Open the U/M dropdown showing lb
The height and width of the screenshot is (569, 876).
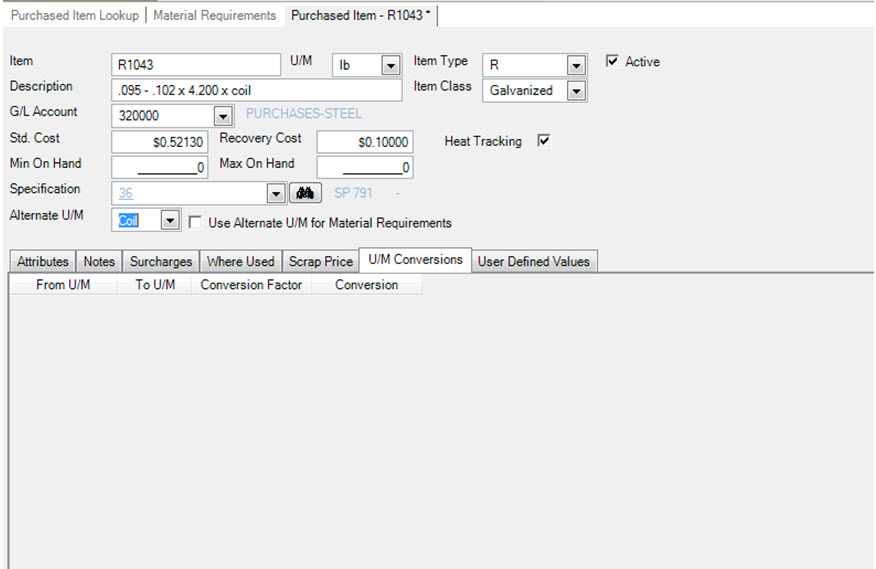[390, 66]
